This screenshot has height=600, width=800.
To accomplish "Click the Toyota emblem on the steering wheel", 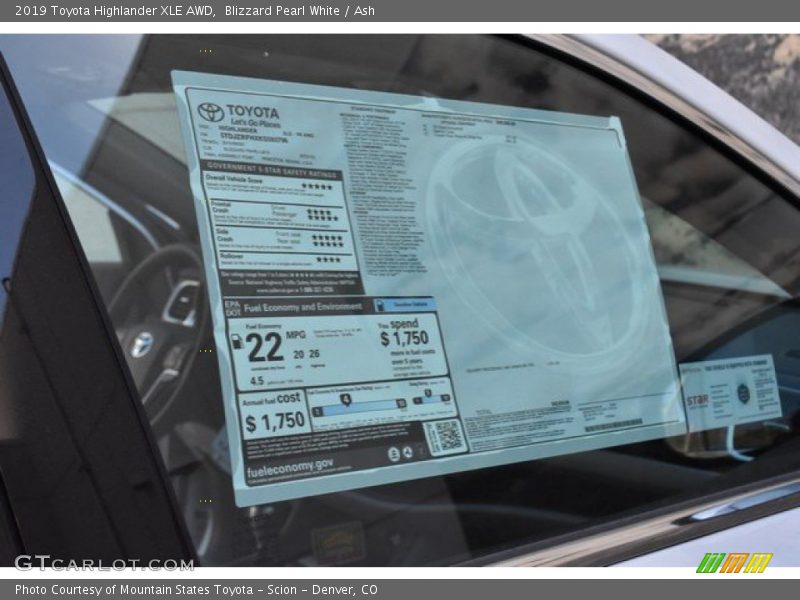I will point(141,344).
